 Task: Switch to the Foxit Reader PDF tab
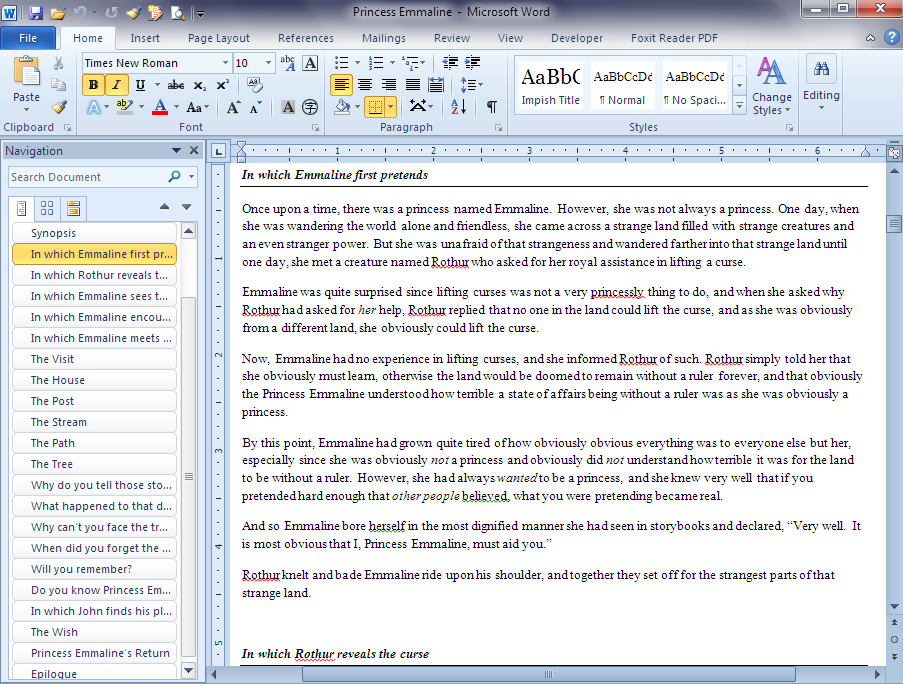(x=674, y=38)
